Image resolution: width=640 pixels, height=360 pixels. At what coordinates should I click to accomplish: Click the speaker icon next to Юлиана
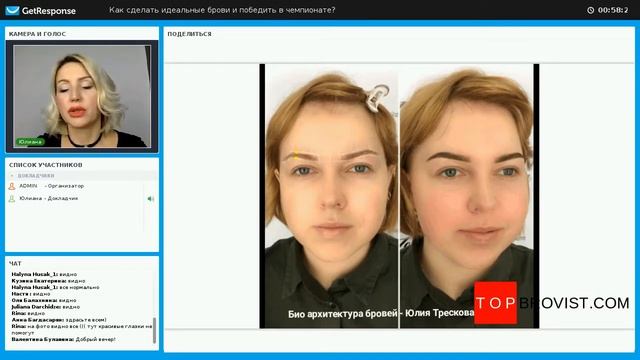pyautogui.click(x=151, y=199)
